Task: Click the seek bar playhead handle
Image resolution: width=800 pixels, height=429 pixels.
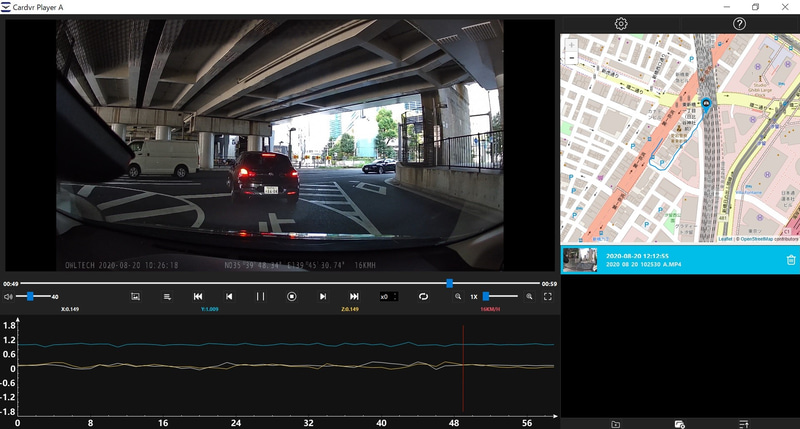Action: [449, 283]
